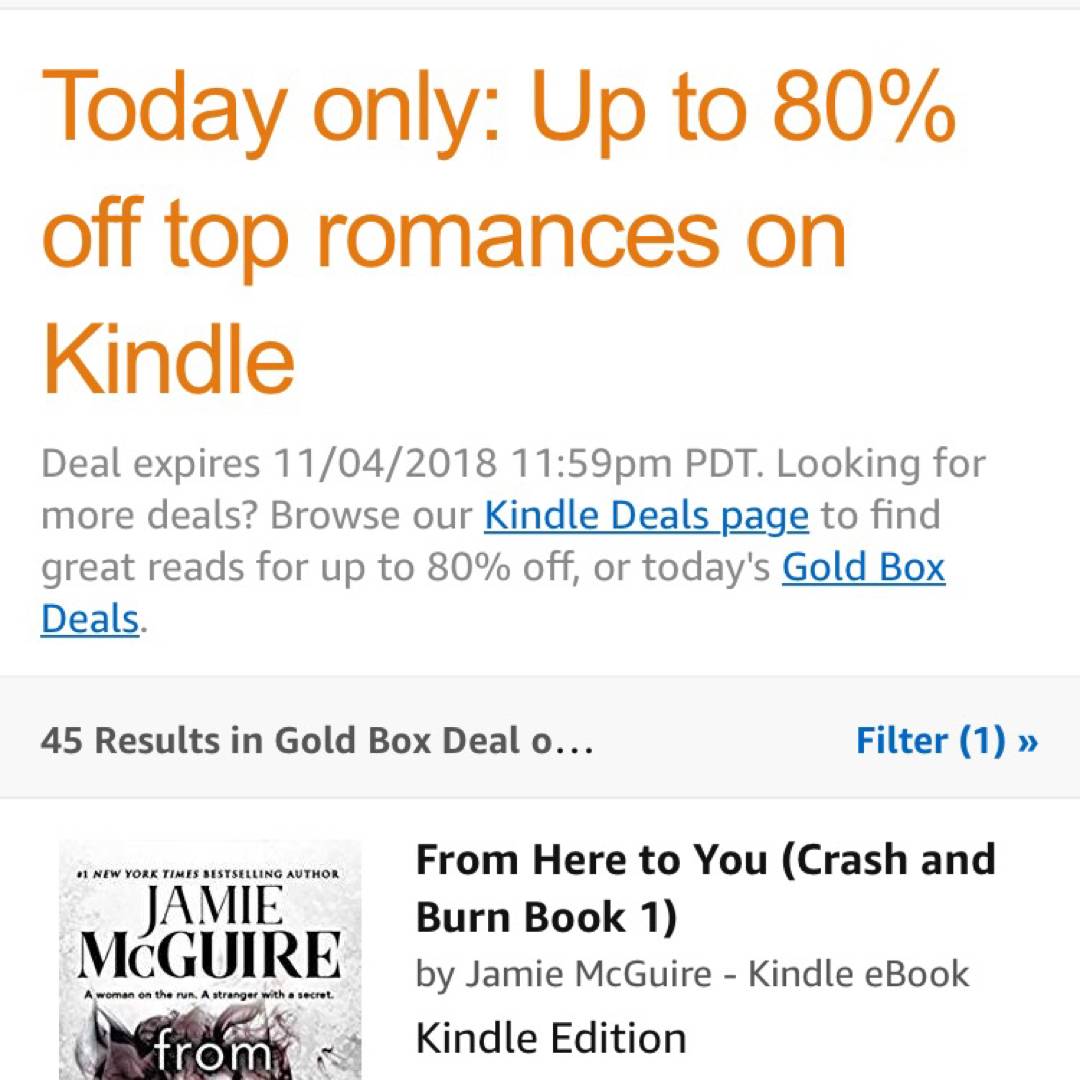Click the Gold Box link text
Viewport: 1080px width, 1080px height.
863,568
